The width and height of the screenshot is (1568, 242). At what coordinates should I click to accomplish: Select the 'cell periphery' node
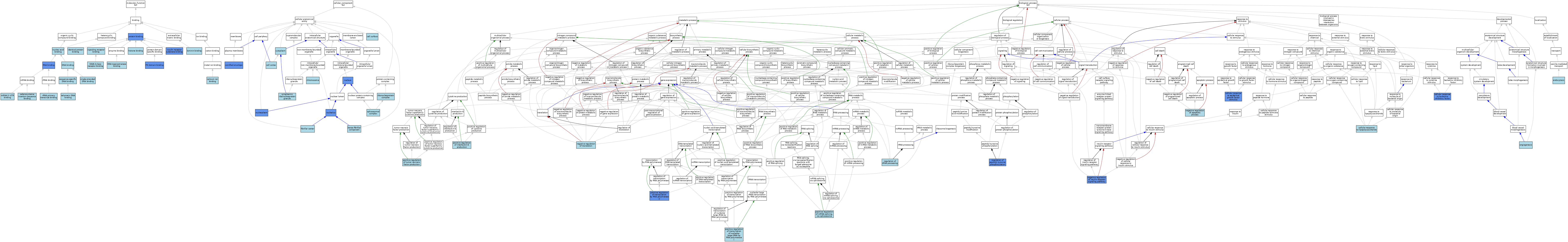261,37
